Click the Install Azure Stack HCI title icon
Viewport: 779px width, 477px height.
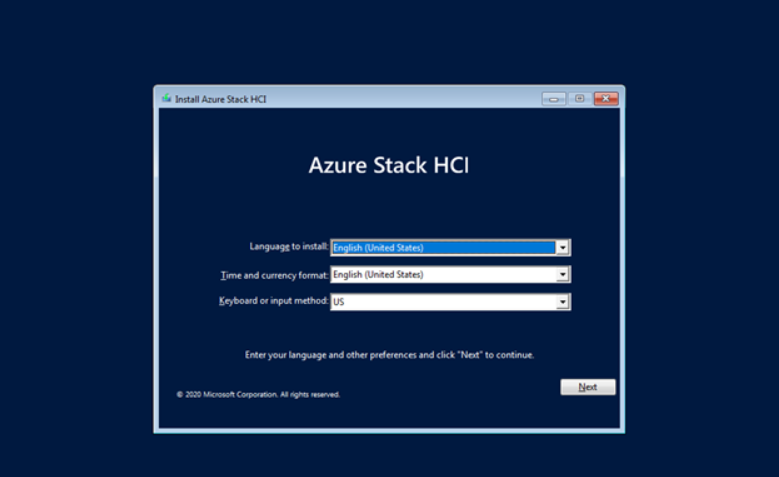(x=166, y=98)
